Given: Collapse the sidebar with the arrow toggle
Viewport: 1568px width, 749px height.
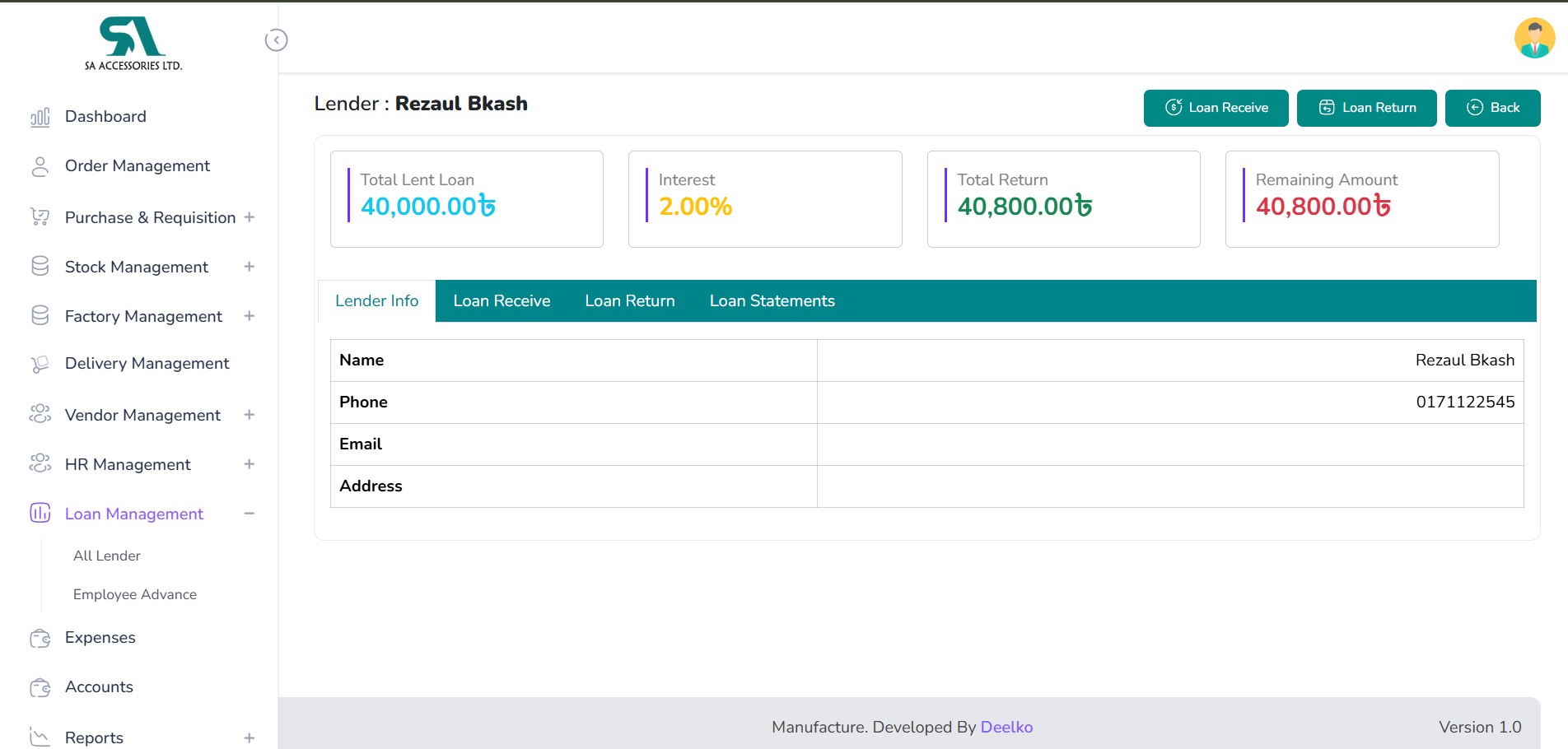Looking at the screenshot, I should tap(276, 40).
